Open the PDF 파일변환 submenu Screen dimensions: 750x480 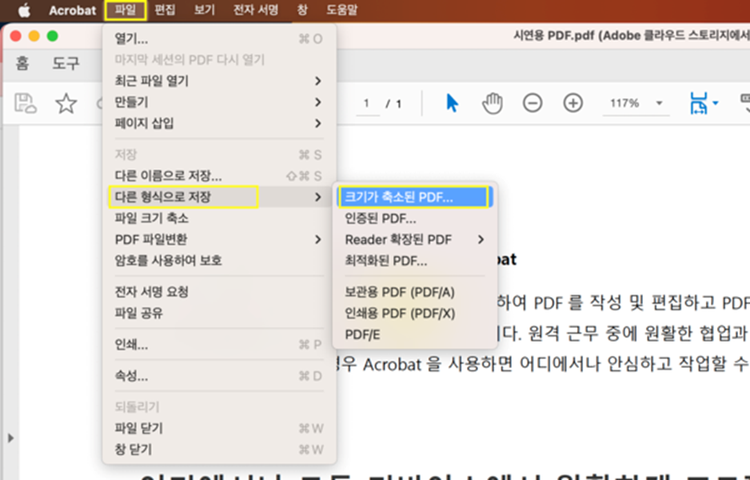coord(219,239)
